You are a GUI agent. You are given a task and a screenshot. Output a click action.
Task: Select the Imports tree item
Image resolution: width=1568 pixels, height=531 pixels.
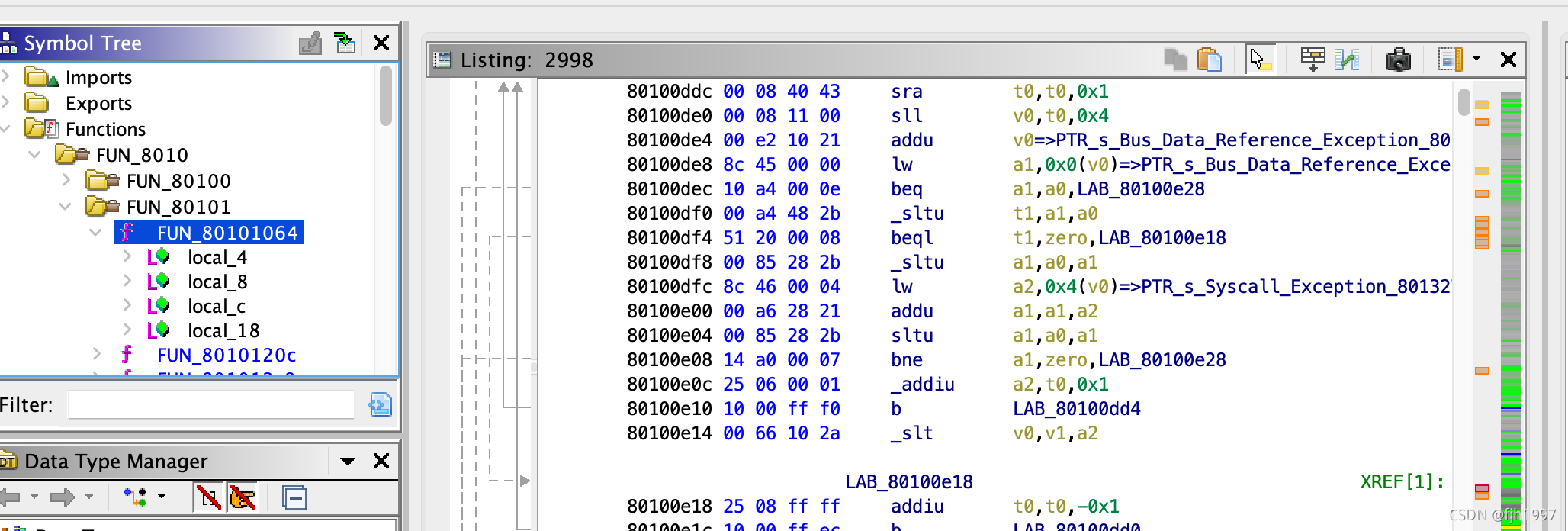point(98,77)
